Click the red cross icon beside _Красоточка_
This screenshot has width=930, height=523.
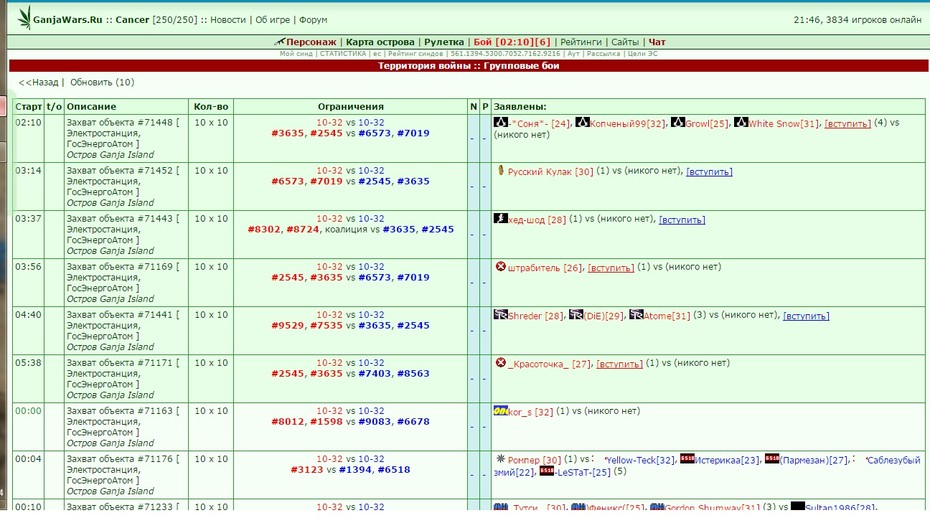501,362
